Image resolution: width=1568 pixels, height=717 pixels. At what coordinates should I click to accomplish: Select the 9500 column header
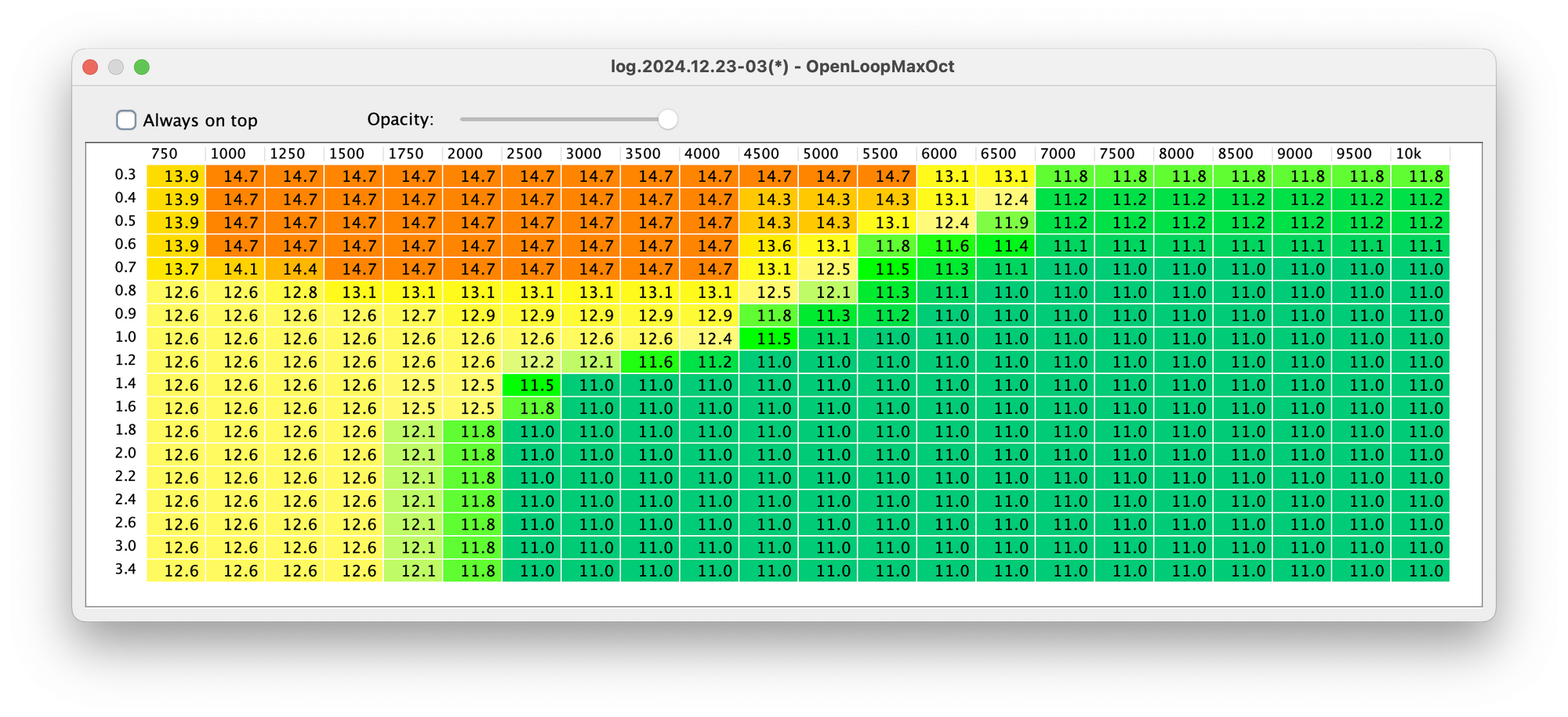(1361, 154)
